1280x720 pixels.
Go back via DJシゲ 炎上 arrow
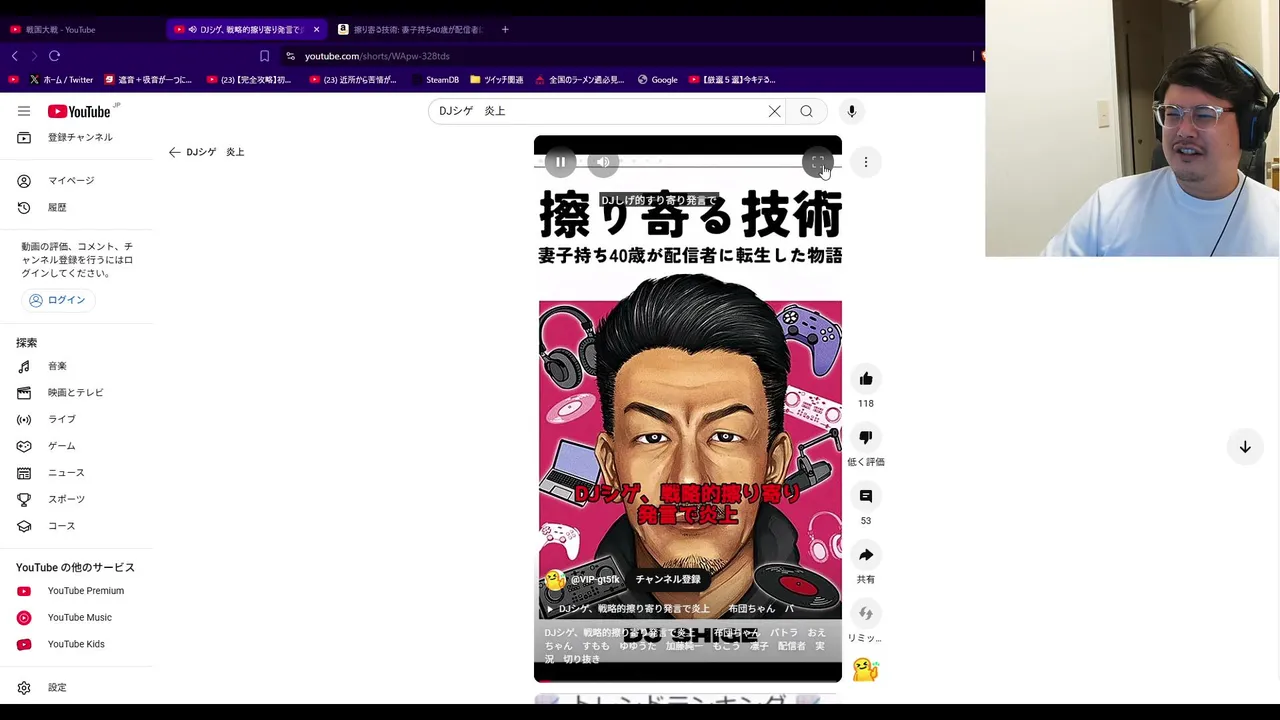174,152
